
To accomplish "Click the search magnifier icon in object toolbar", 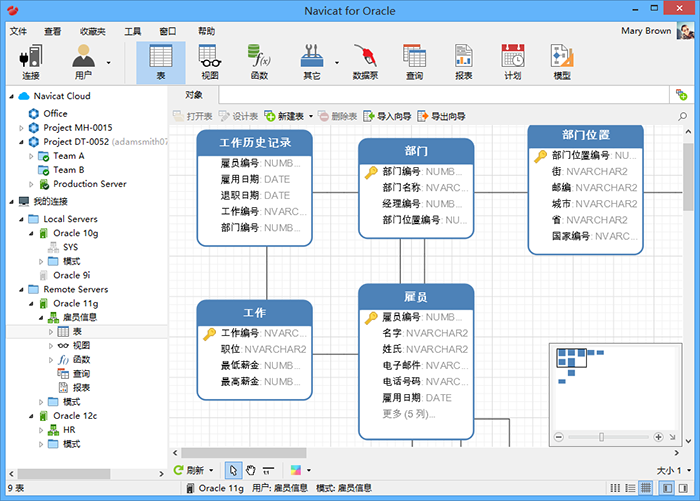I will coord(682,117).
